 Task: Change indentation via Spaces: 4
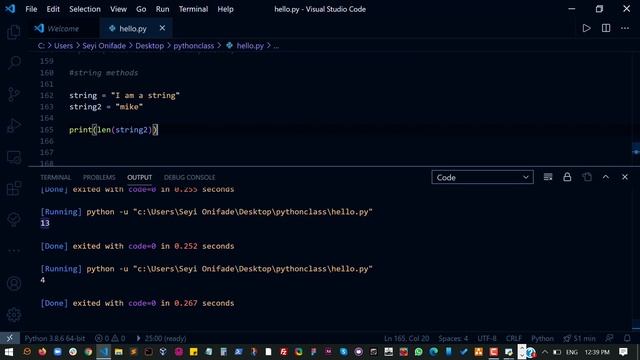click(453, 338)
